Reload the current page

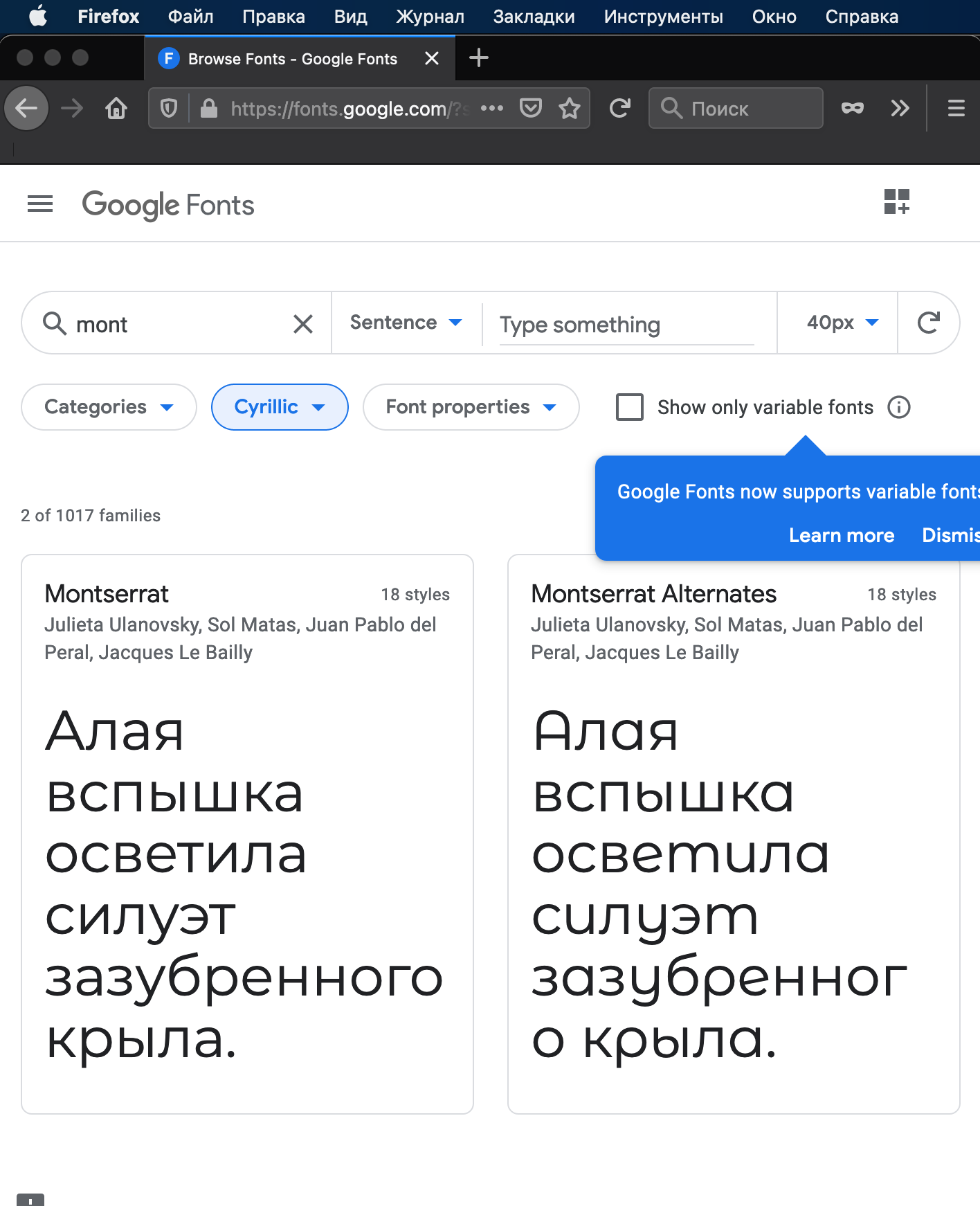[620, 108]
